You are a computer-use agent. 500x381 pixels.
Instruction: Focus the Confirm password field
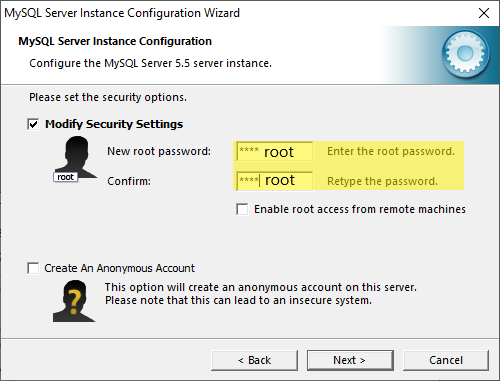pos(275,181)
